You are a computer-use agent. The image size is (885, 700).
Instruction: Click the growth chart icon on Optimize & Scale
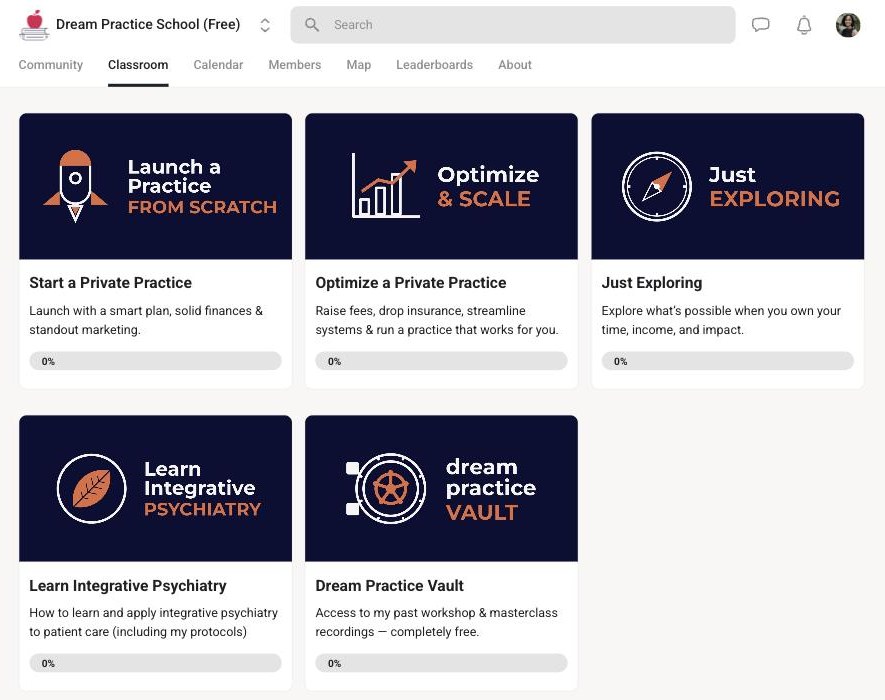tap(385, 186)
